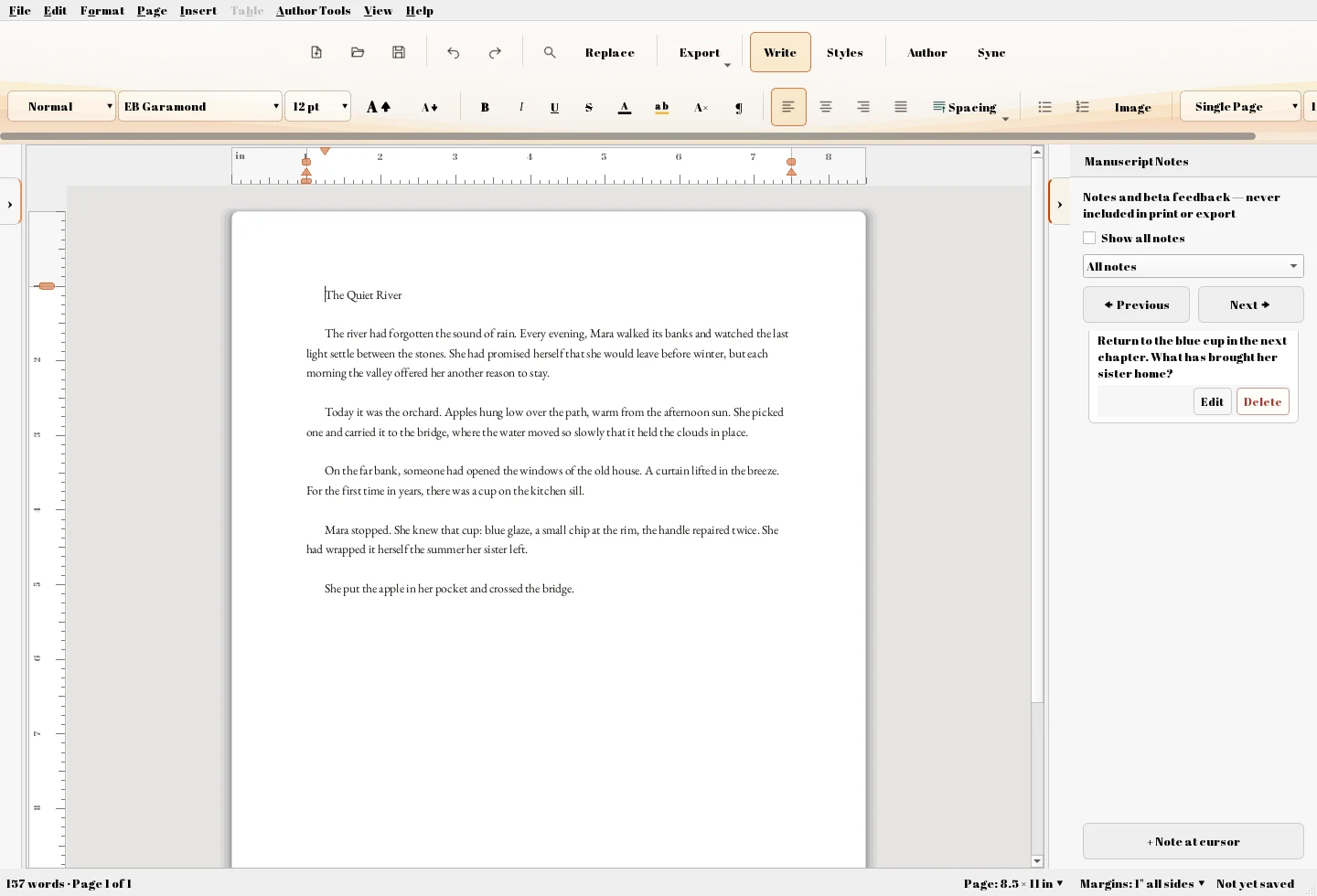
Task: Justify paragraph text
Action: click(901, 107)
